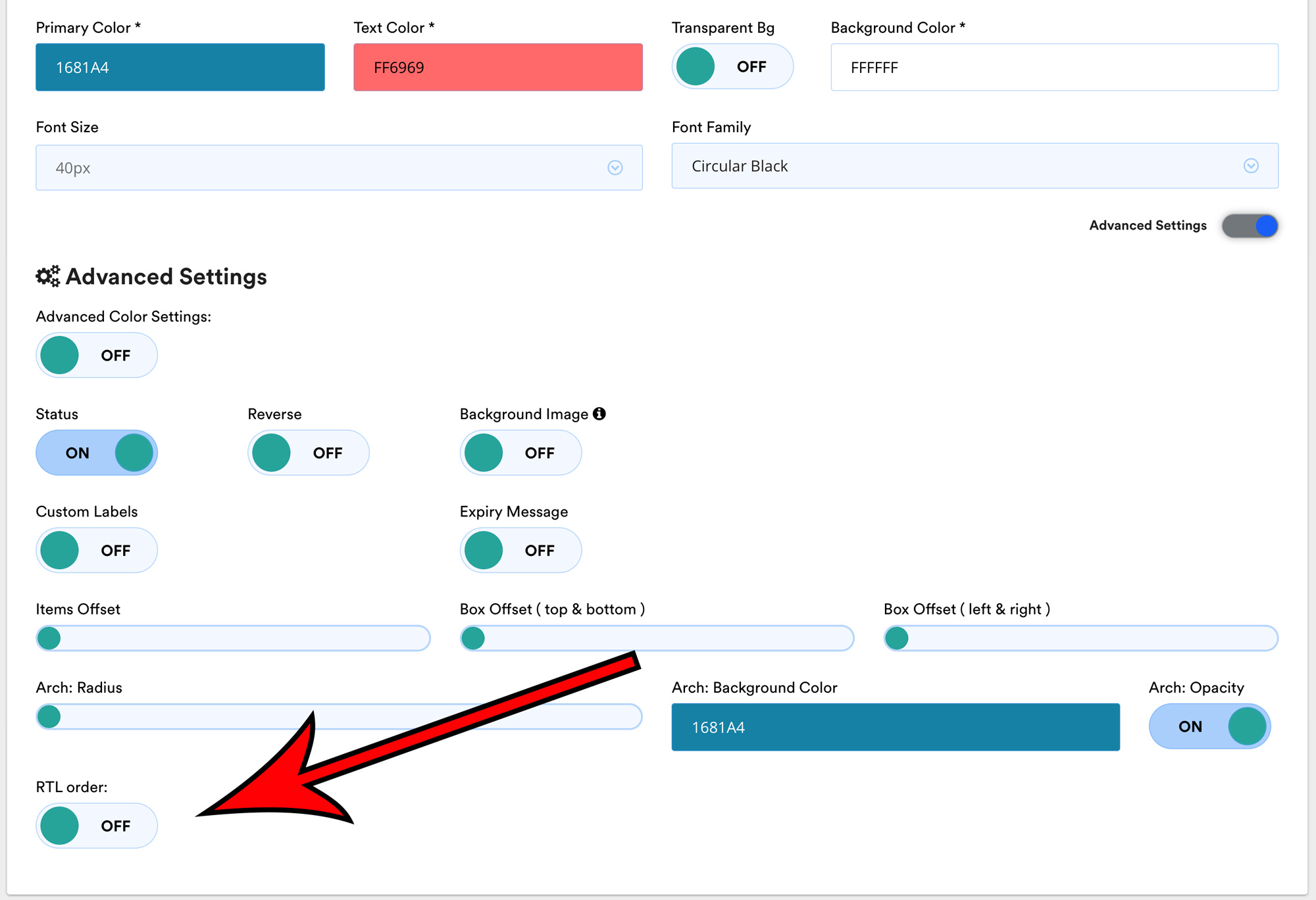Enable the Expiry Message switch

coord(520,550)
